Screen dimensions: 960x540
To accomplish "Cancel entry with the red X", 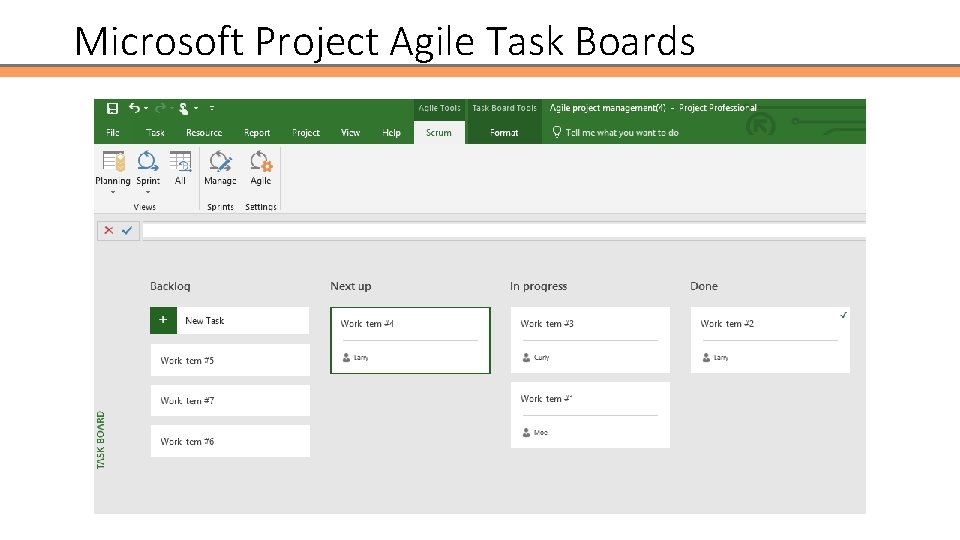I will click(x=109, y=230).
